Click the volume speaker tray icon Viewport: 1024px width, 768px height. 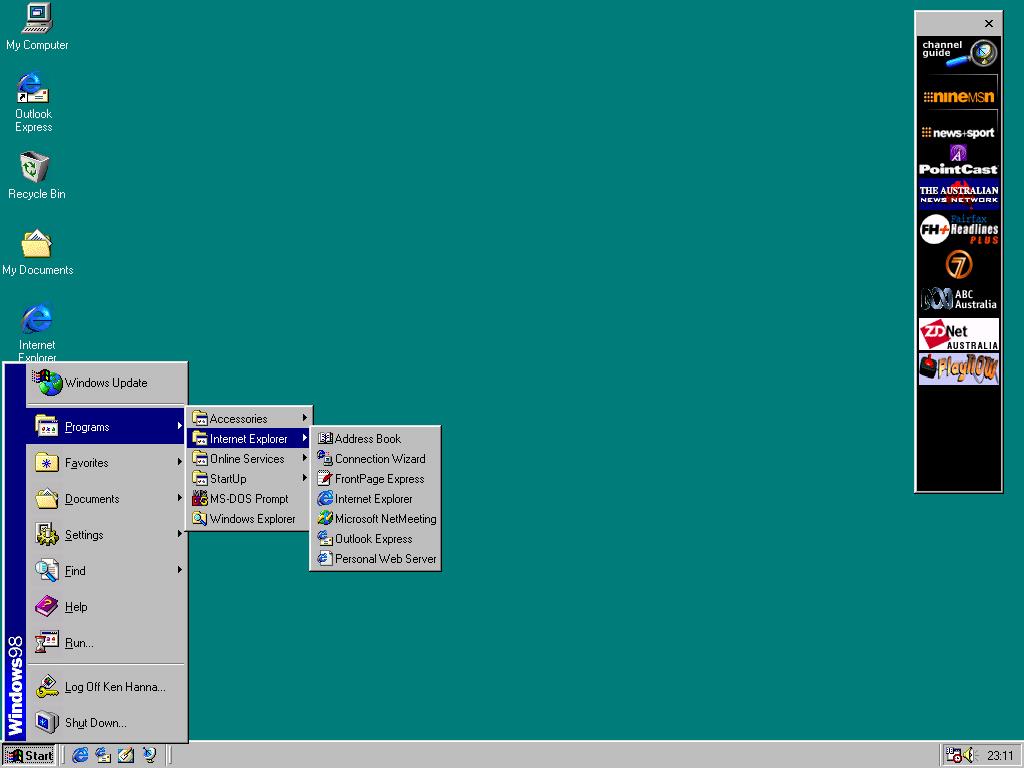pyautogui.click(x=968, y=756)
